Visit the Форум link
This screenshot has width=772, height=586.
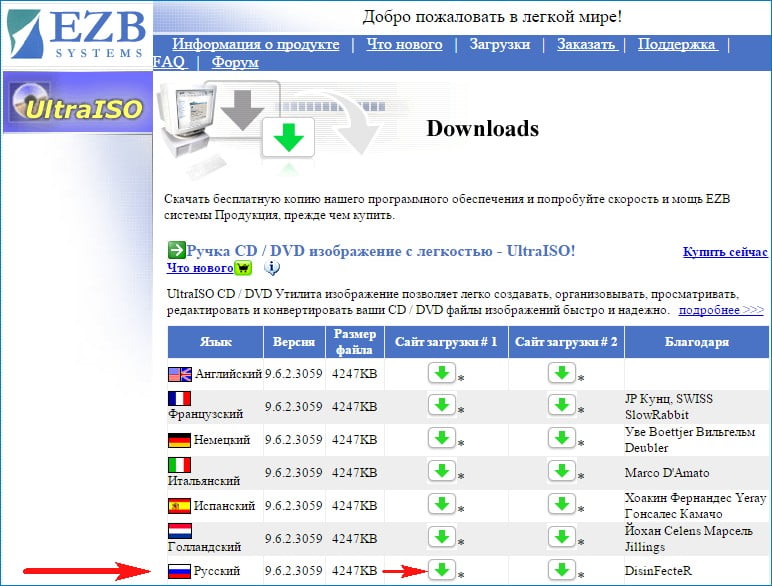coord(235,62)
